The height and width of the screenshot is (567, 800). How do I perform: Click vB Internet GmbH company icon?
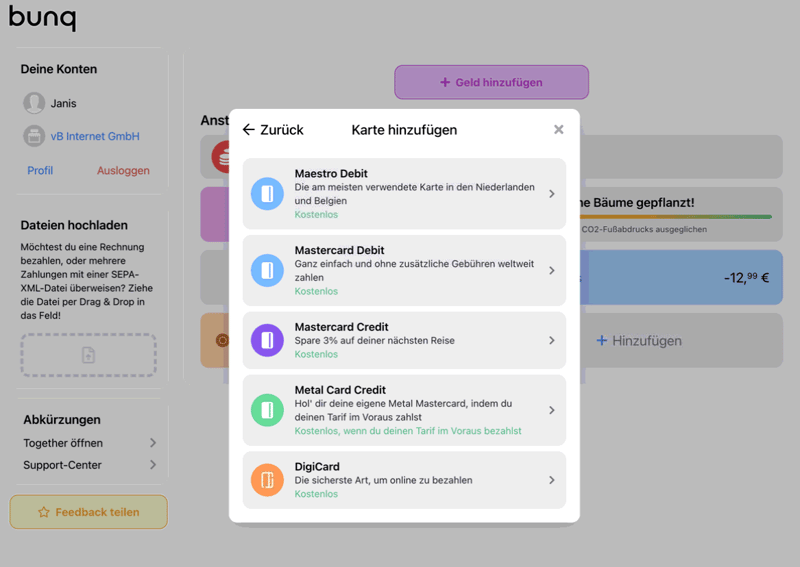(x=34, y=136)
